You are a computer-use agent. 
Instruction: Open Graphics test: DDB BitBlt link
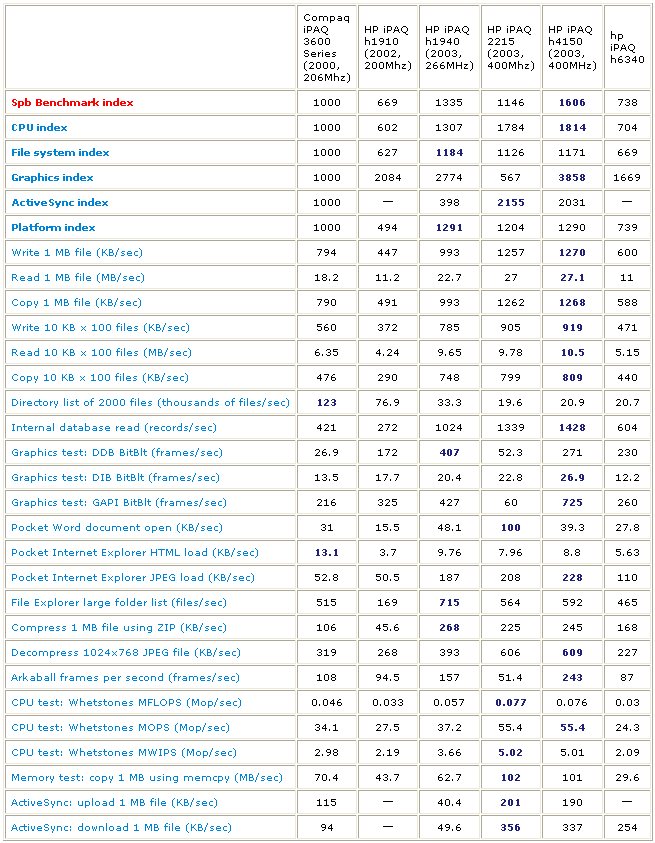click(x=117, y=453)
